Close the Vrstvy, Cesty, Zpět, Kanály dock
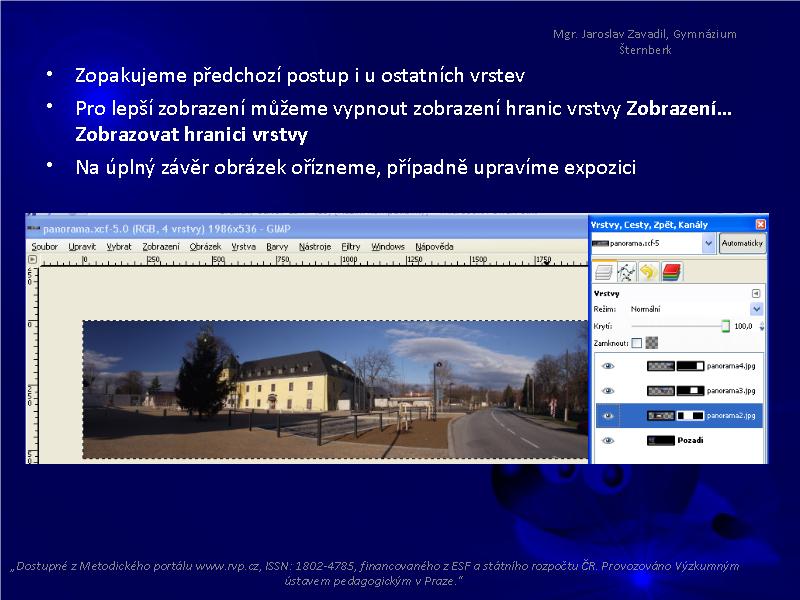Viewport: 800px width, 600px height. [x=760, y=224]
